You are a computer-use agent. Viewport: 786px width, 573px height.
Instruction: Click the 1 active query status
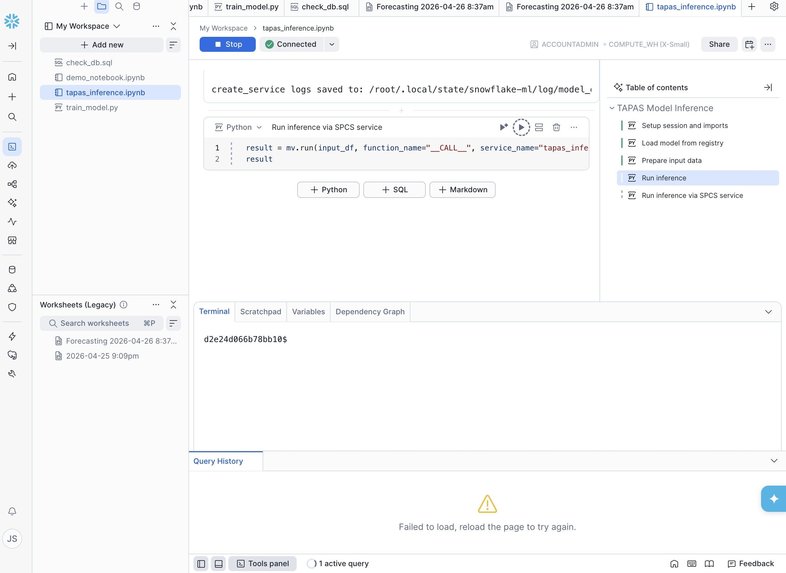coord(338,564)
